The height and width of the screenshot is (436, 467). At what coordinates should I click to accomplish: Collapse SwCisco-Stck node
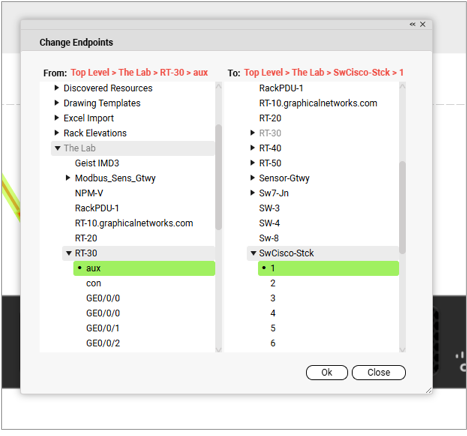(x=253, y=253)
